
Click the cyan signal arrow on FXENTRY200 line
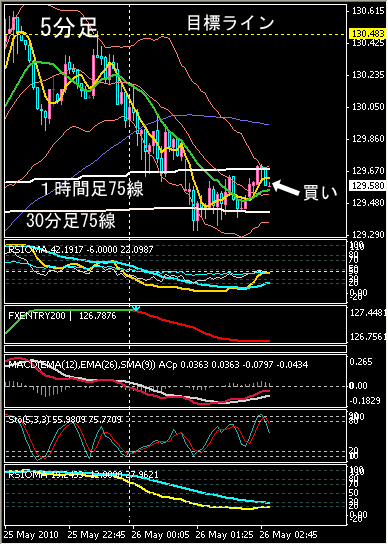[136, 308]
